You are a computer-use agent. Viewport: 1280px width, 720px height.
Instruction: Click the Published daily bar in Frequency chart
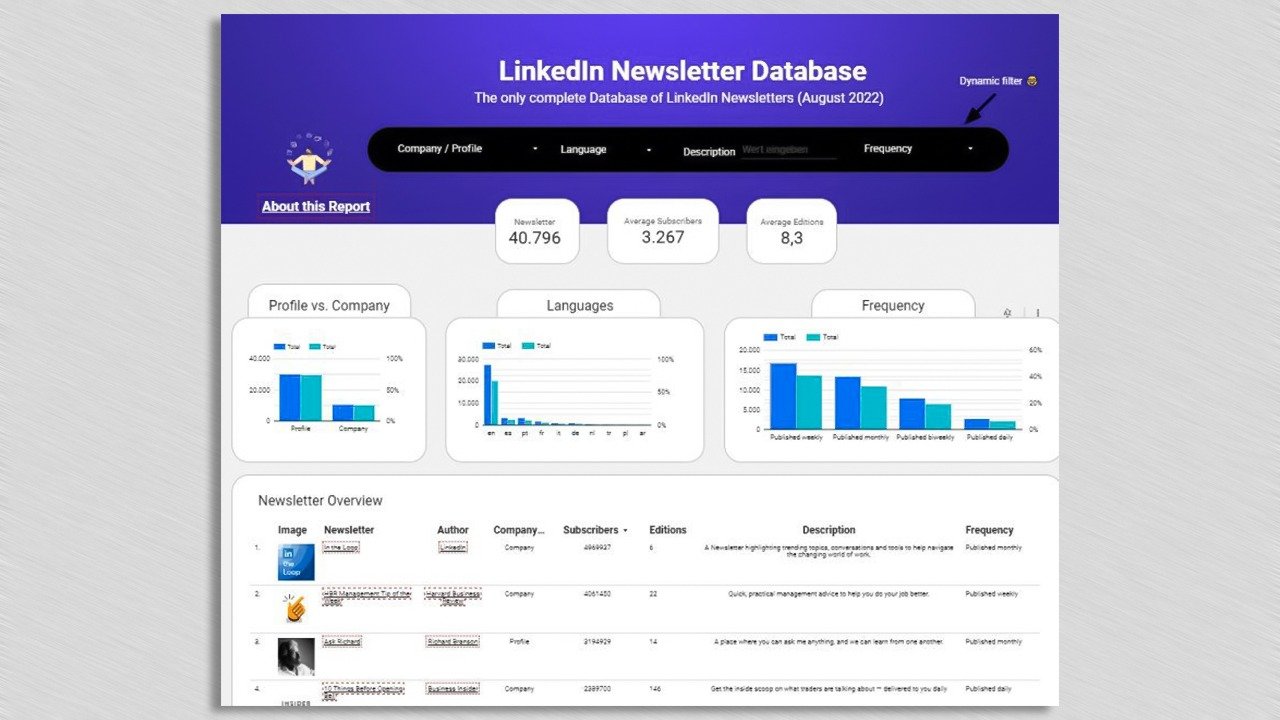coord(990,424)
